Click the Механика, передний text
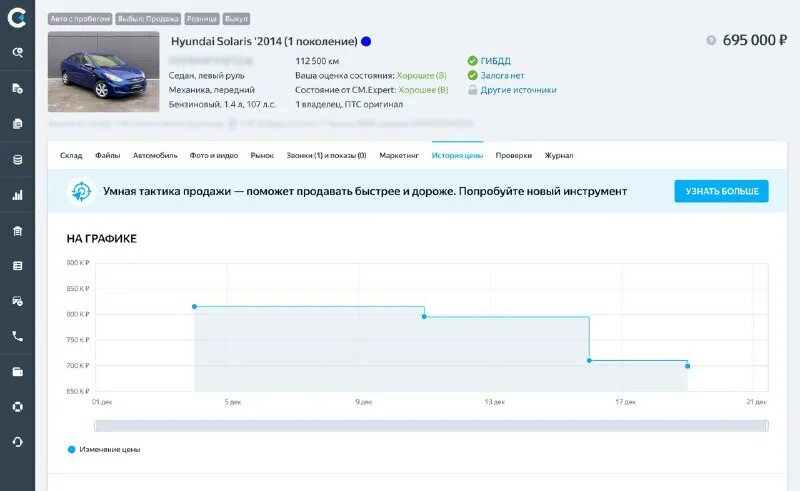 tap(212, 90)
